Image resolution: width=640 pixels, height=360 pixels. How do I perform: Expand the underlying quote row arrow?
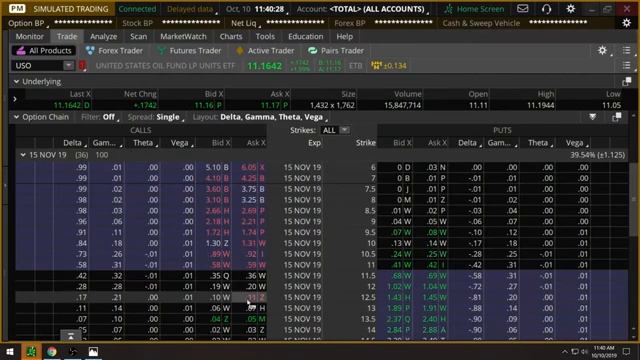tap(15, 99)
